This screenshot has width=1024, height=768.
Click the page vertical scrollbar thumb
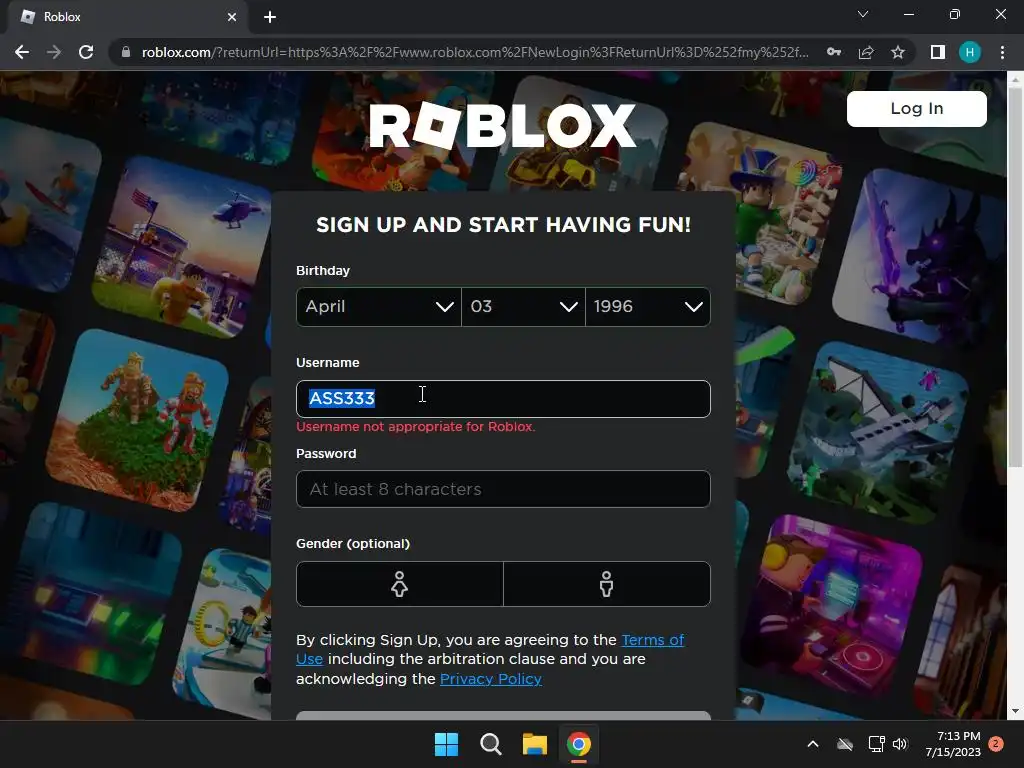click(1015, 278)
